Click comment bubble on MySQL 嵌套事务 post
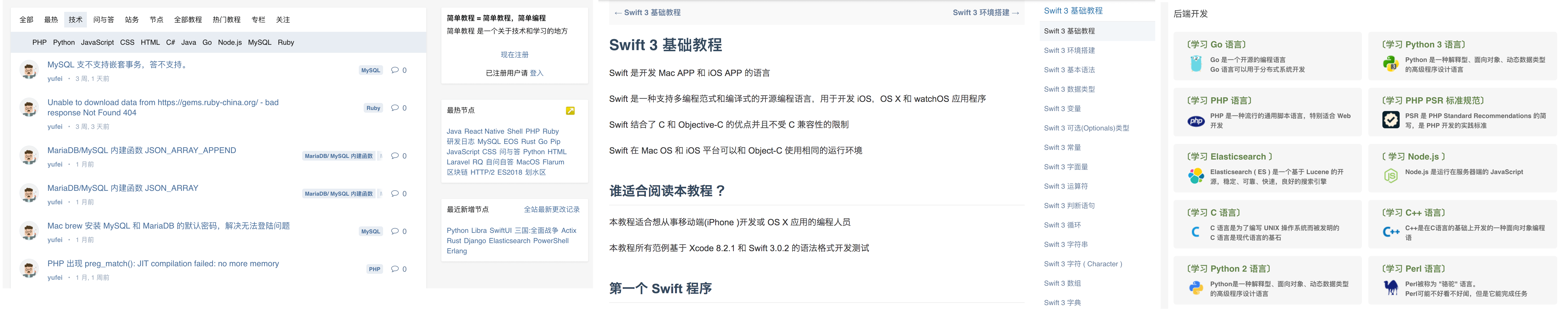 (x=394, y=70)
